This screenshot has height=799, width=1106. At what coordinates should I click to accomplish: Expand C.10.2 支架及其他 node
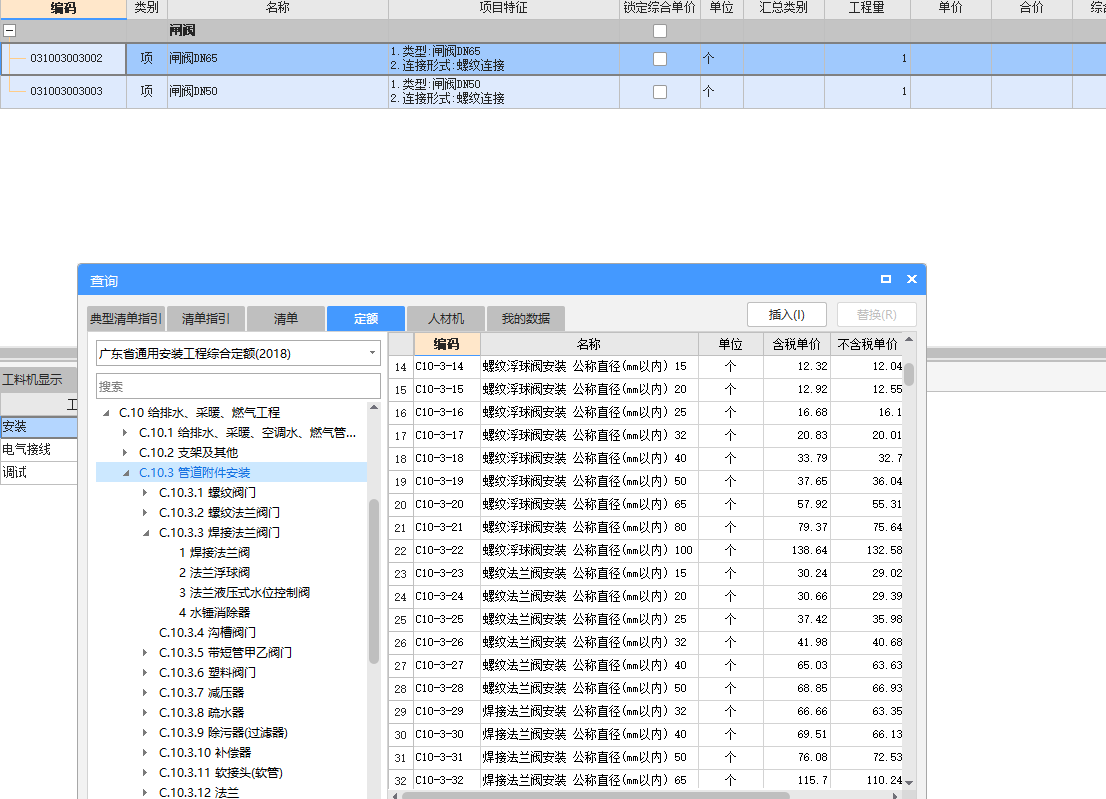[125, 452]
